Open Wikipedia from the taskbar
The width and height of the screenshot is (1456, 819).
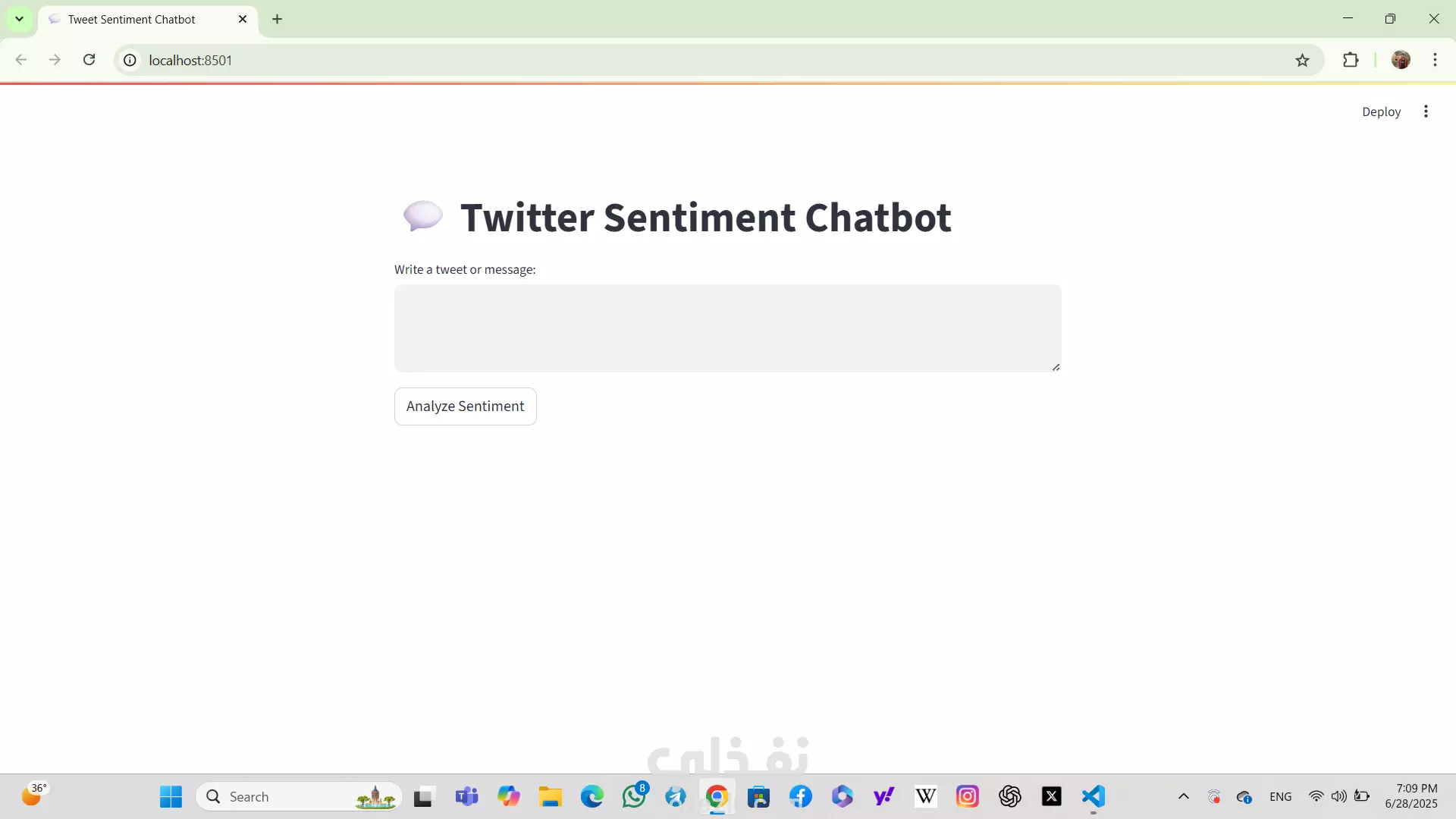[x=926, y=796]
